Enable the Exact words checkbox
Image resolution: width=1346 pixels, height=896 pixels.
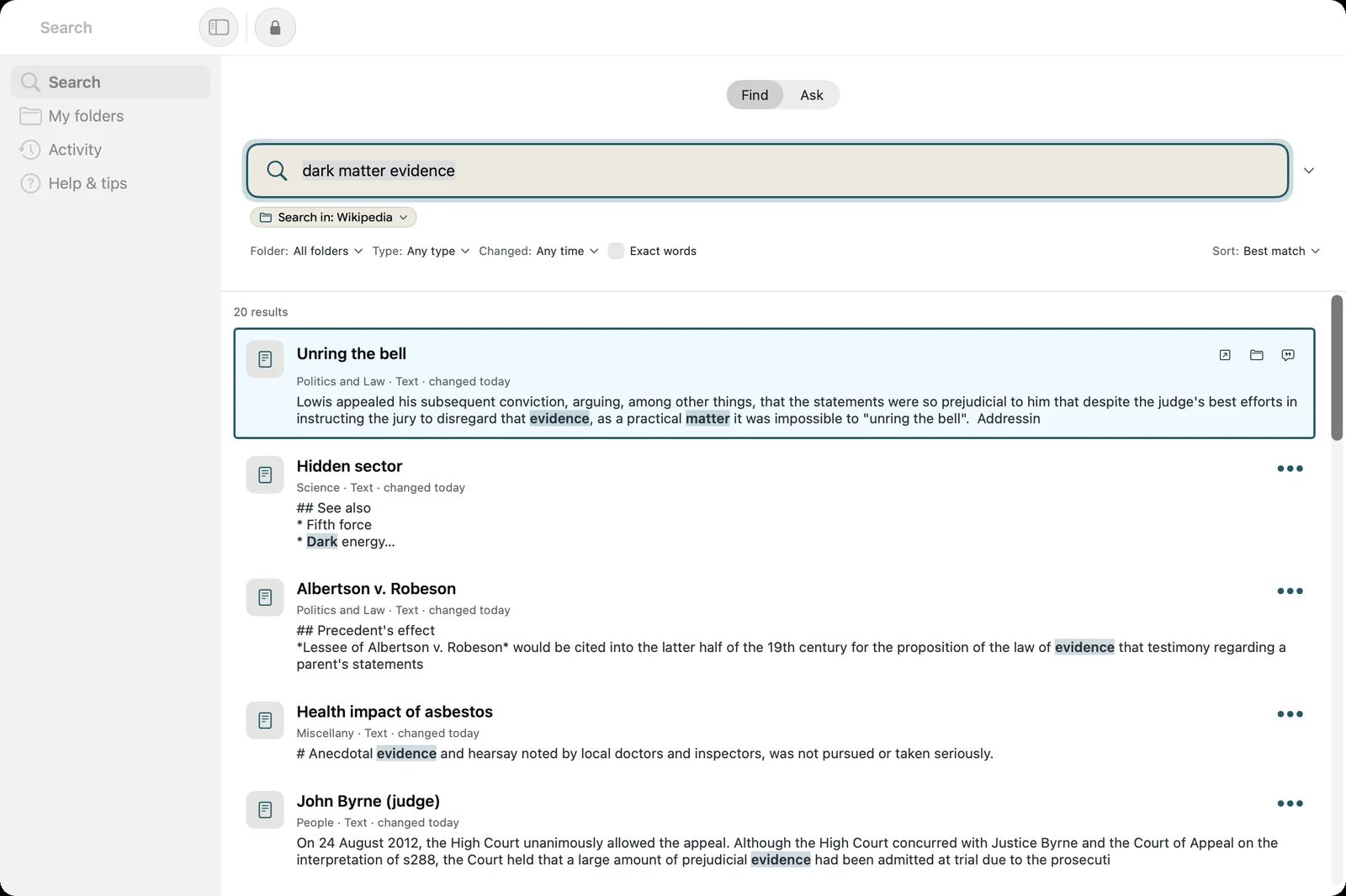pos(616,251)
